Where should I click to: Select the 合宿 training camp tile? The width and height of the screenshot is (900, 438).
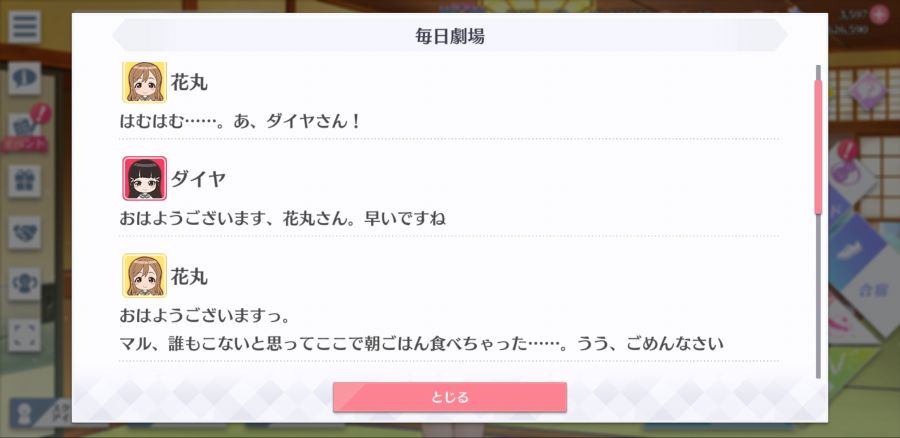(x=872, y=288)
